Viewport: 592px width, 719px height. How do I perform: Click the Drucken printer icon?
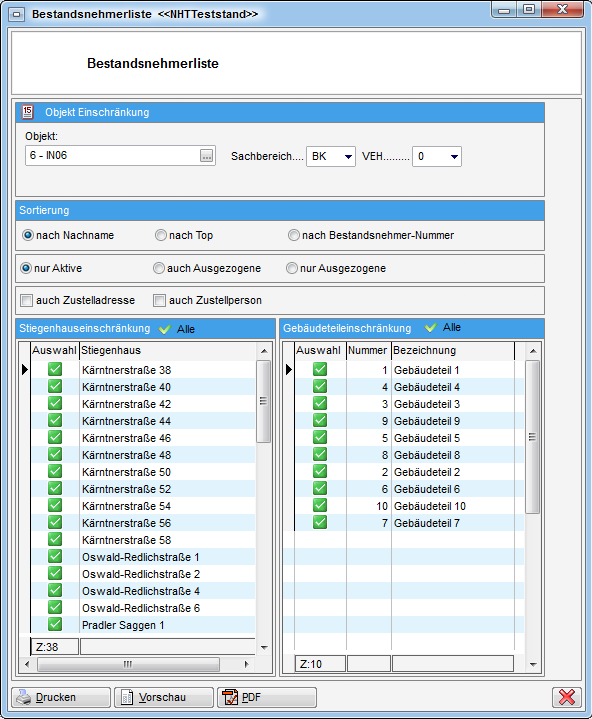click(23, 697)
